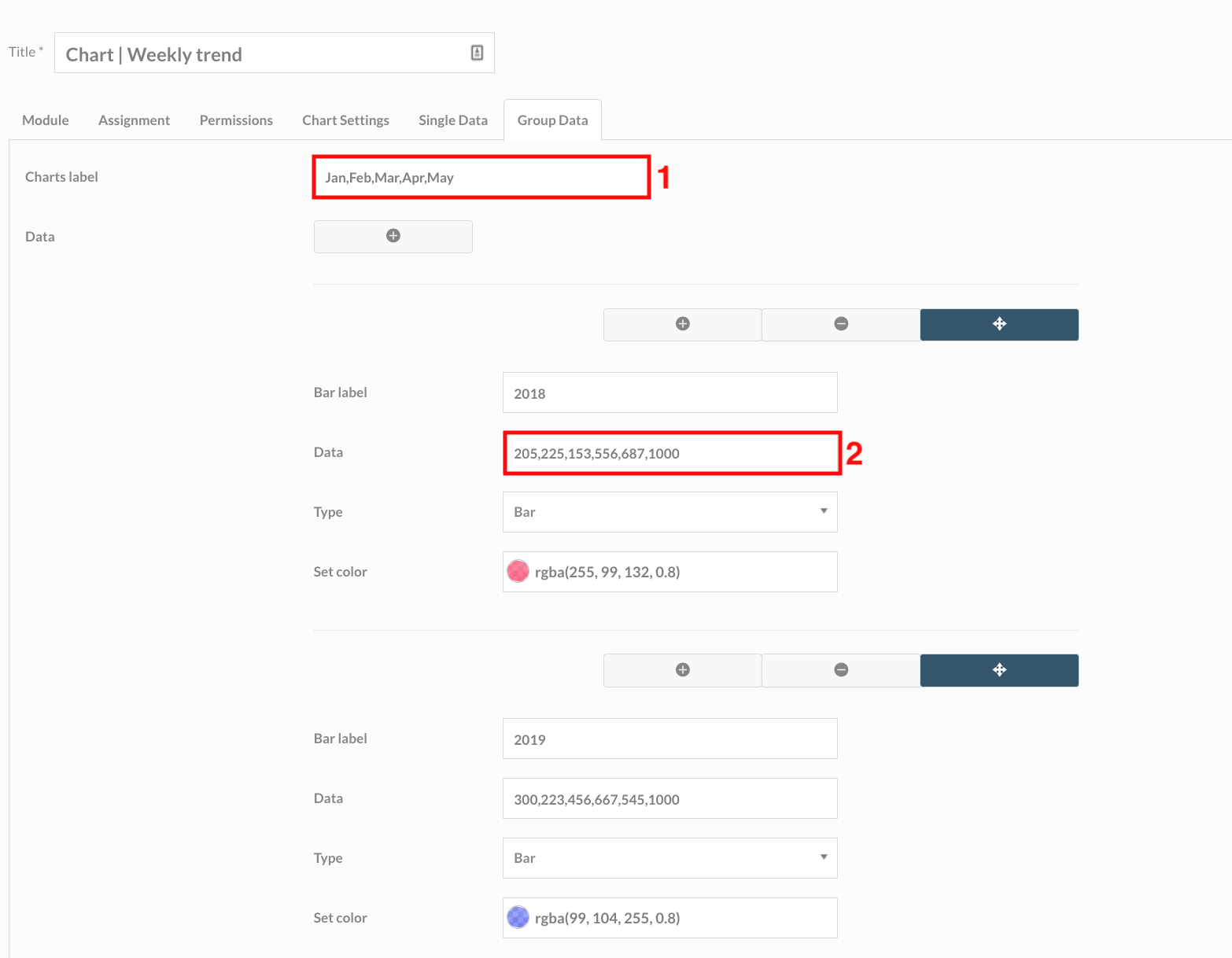Open the Type dropdown for the 2018 dataset

click(x=824, y=511)
